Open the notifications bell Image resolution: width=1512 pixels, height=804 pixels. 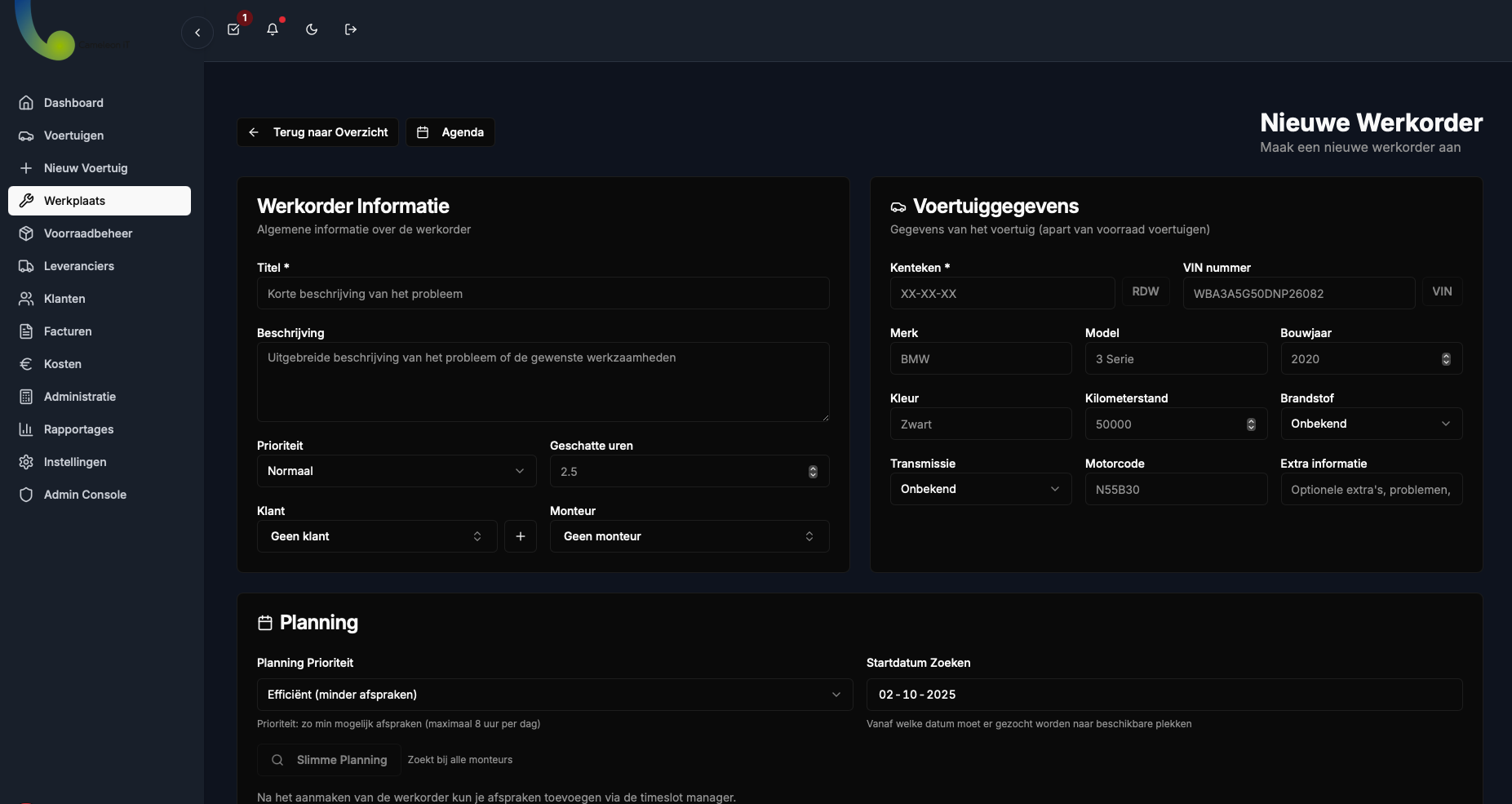[x=273, y=29]
